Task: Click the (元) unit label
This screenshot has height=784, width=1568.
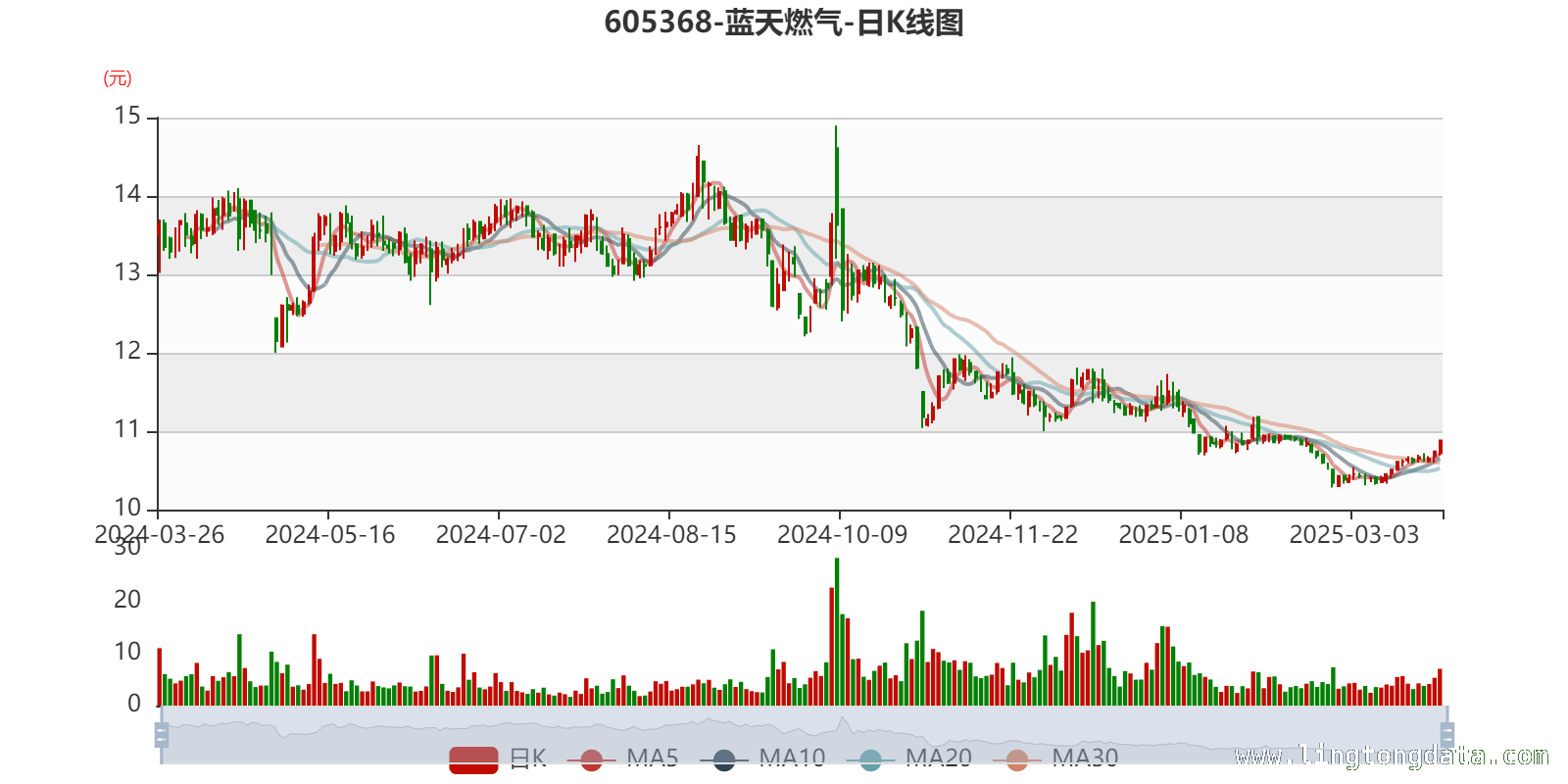Action: (118, 78)
